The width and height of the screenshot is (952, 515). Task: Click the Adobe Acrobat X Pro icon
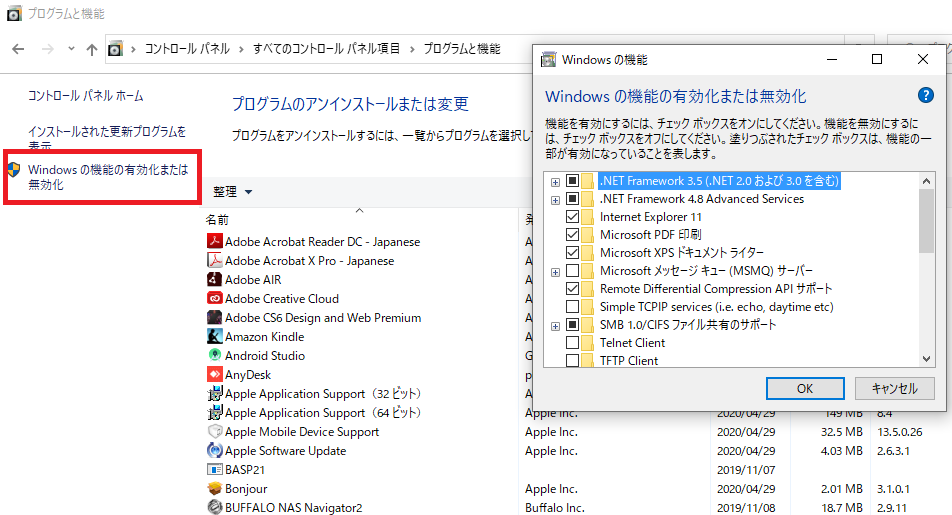(x=214, y=260)
